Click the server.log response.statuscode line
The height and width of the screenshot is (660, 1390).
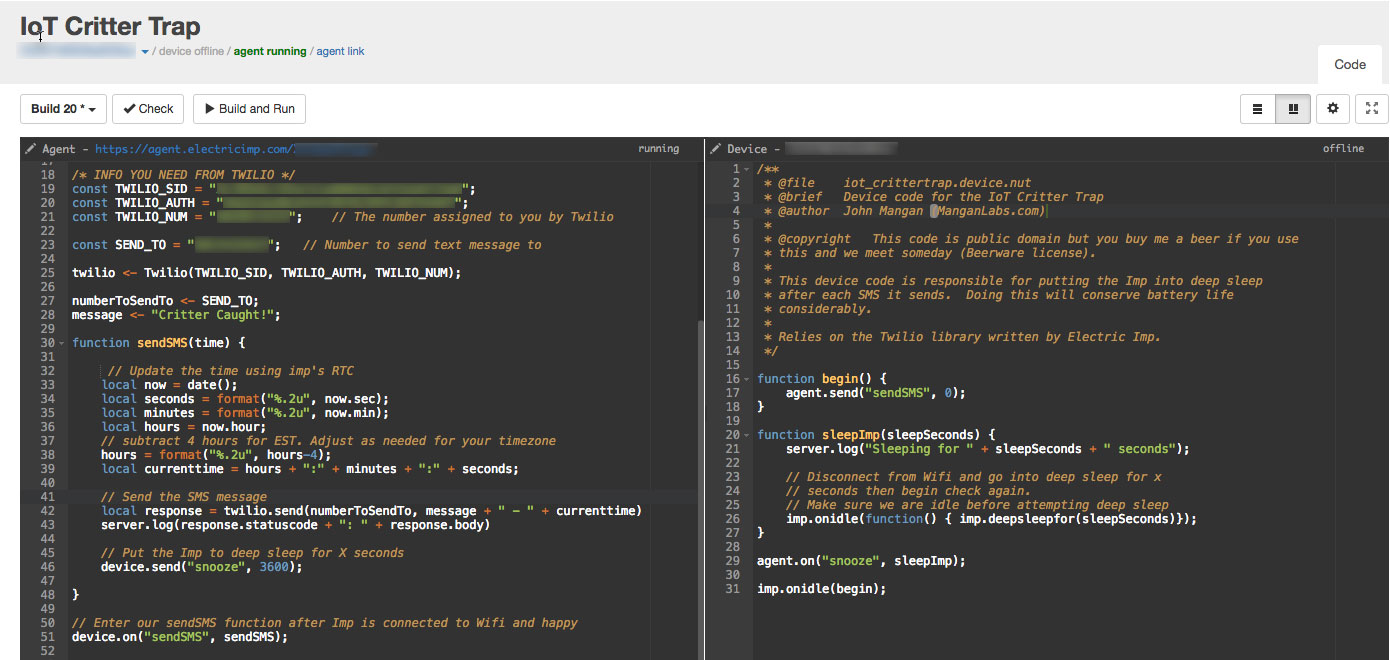tap(295, 525)
